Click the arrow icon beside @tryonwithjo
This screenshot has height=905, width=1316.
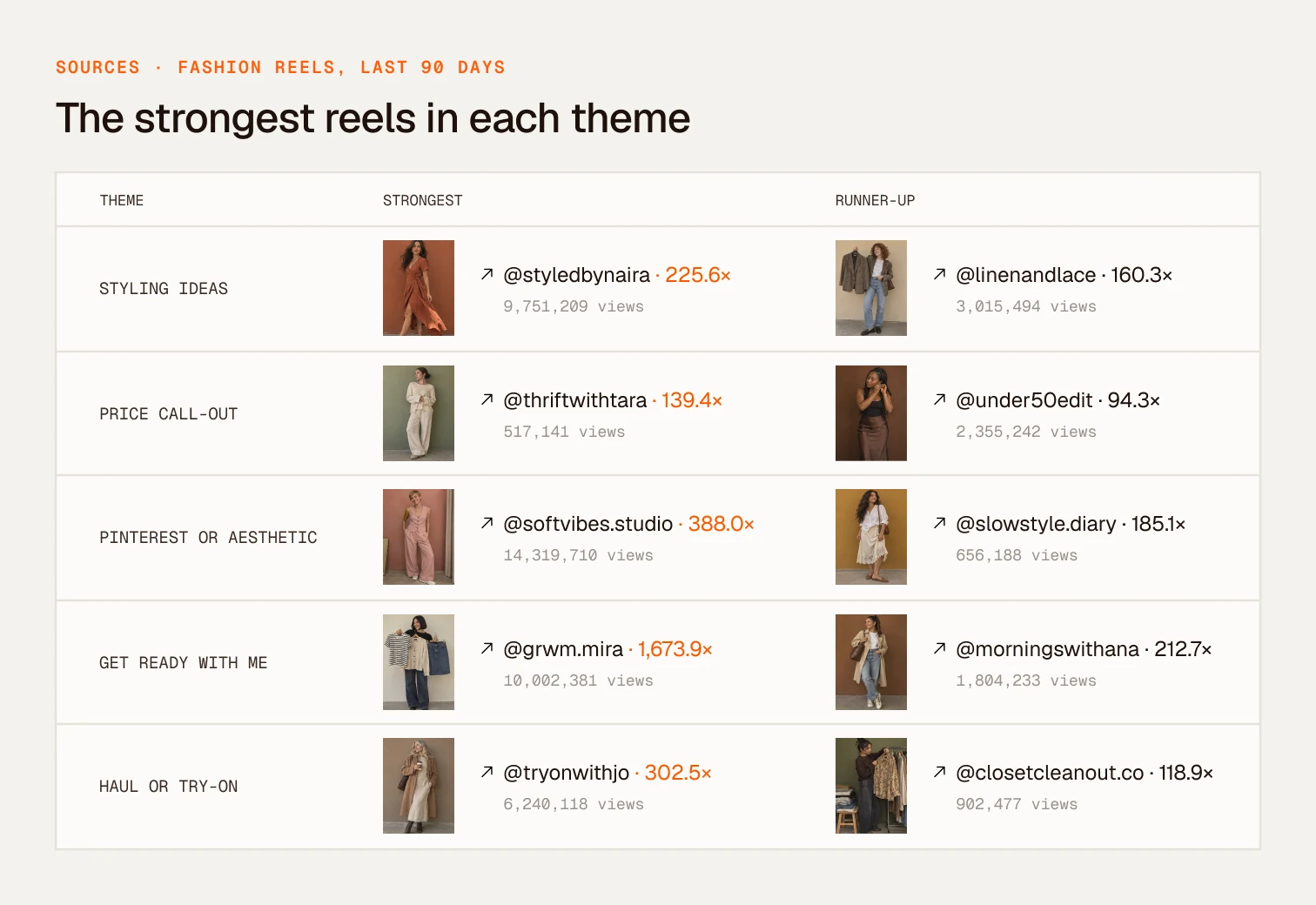pyautogui.click(x=487, y=772)
